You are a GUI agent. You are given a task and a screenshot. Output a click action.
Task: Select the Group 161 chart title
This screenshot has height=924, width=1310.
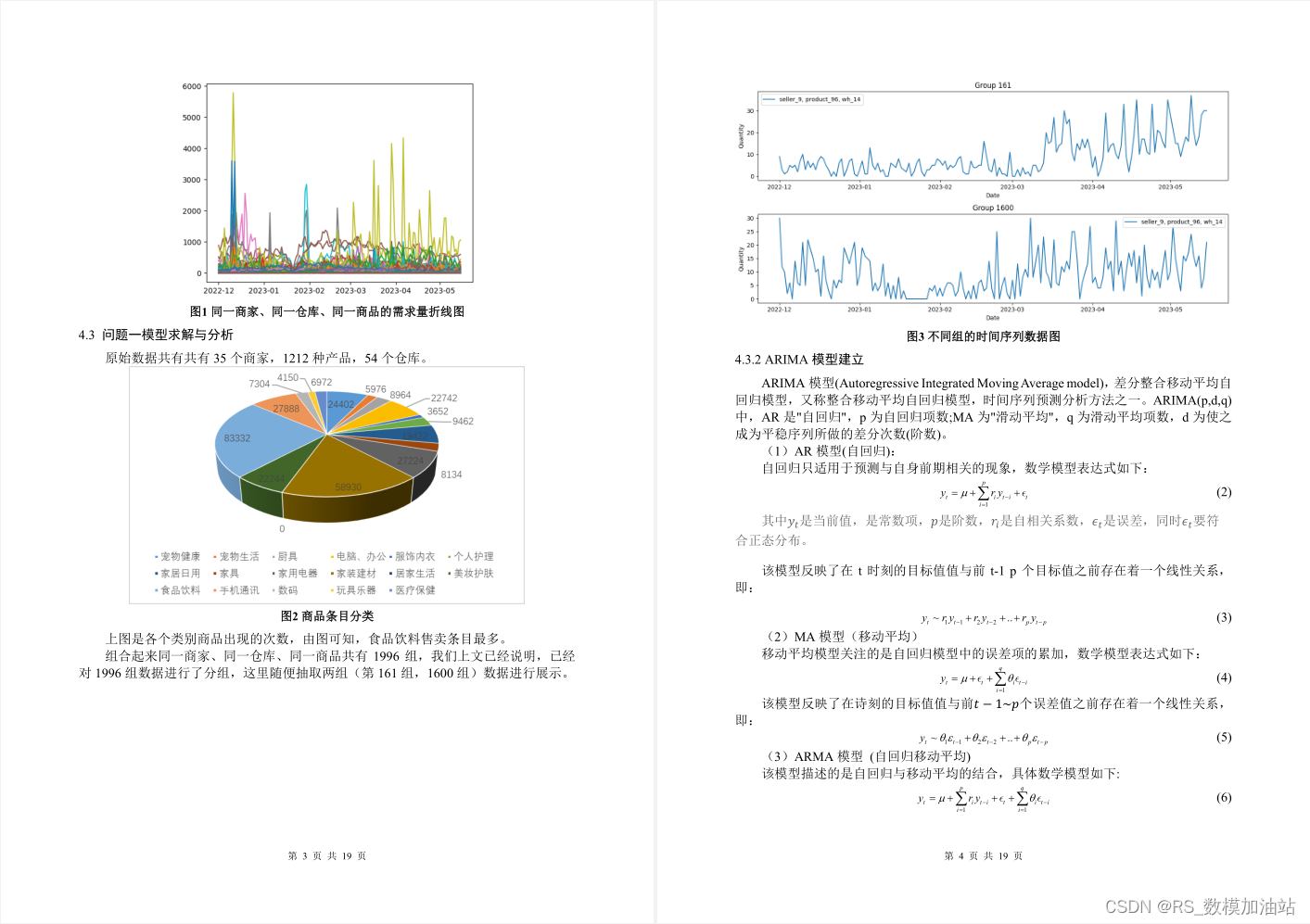[x=993, y=85]
